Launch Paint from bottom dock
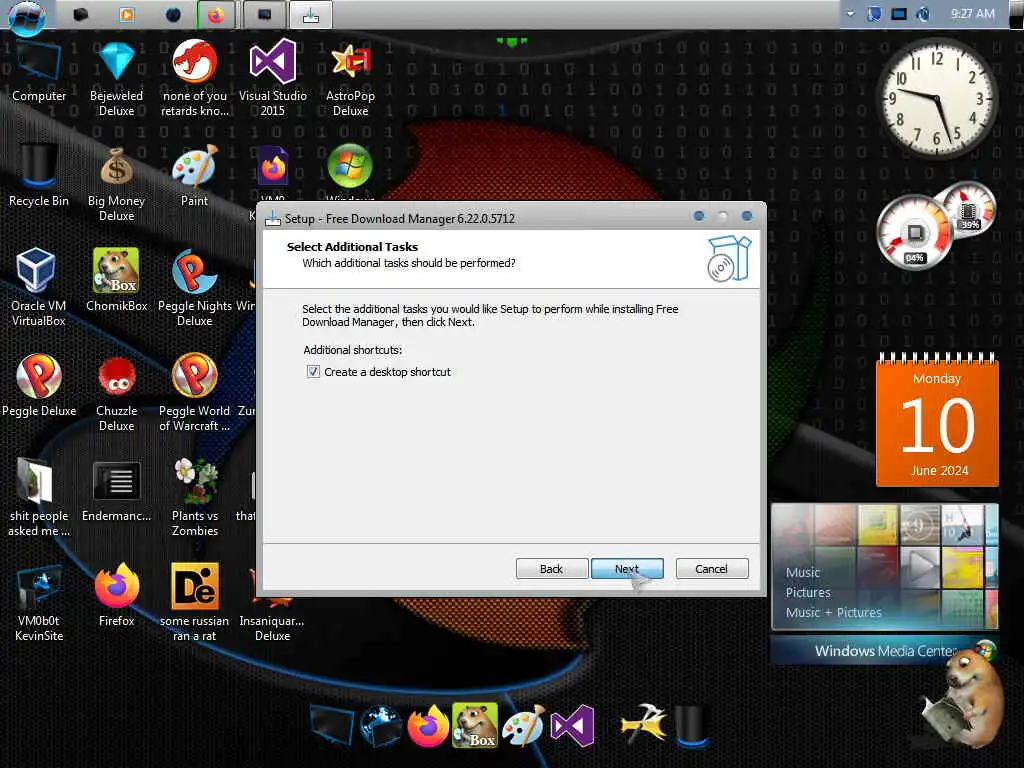This screenshot has height=768, width=1024. point(523,725)
